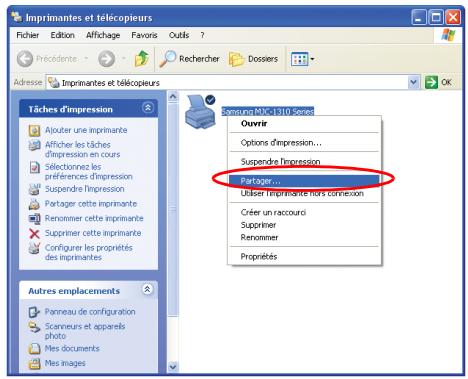Open Scanneurs et appareils photo link
This screenshot has width=468, height=379.
[85, 331]
